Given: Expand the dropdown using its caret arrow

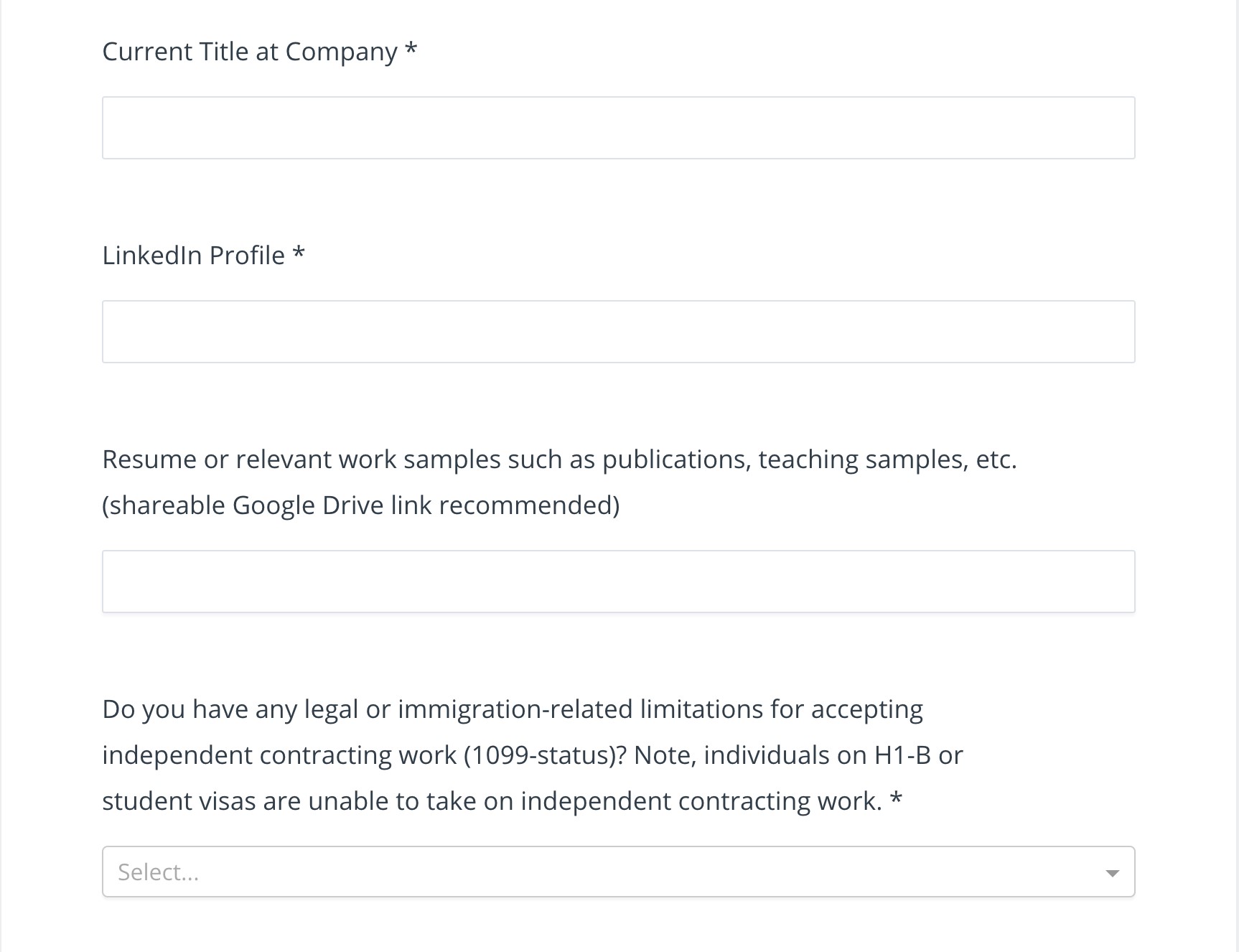Looking at the screenshot, I should [x=1112, y=873].
